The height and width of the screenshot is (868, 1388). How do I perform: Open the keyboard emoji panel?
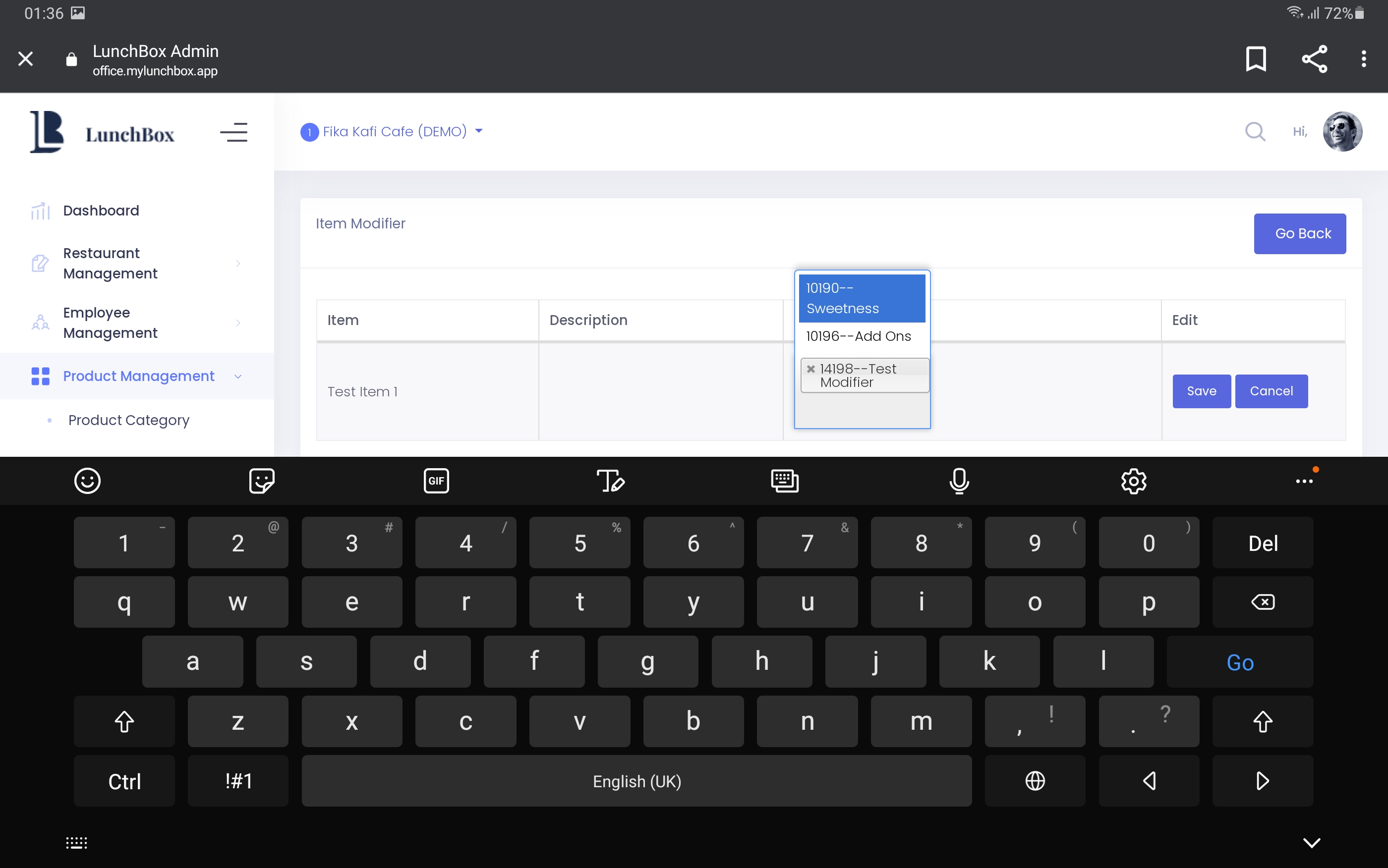click(87, 481)
